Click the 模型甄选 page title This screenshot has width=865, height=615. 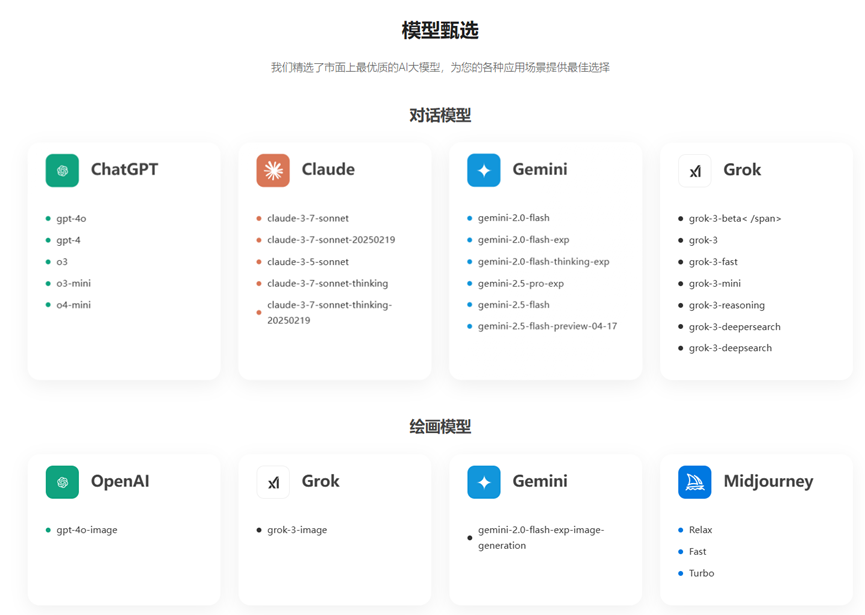(440, 30)
